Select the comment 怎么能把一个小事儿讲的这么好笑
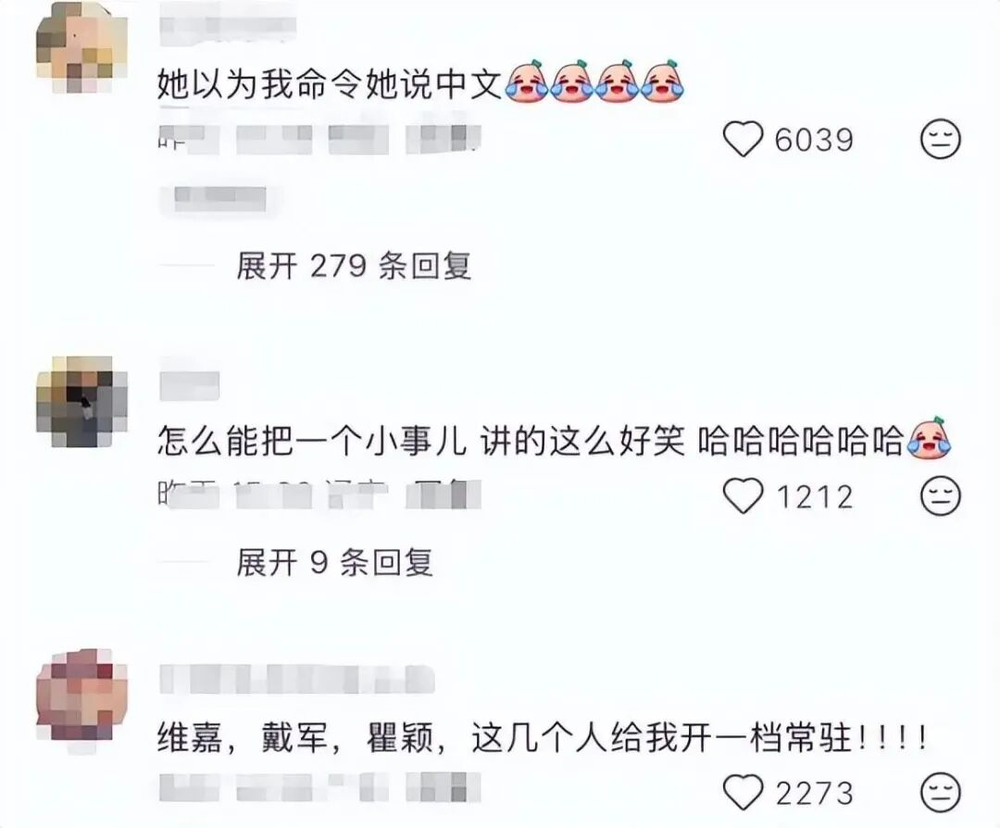This screenshot has height=828, width=1000. coord(421,441)
